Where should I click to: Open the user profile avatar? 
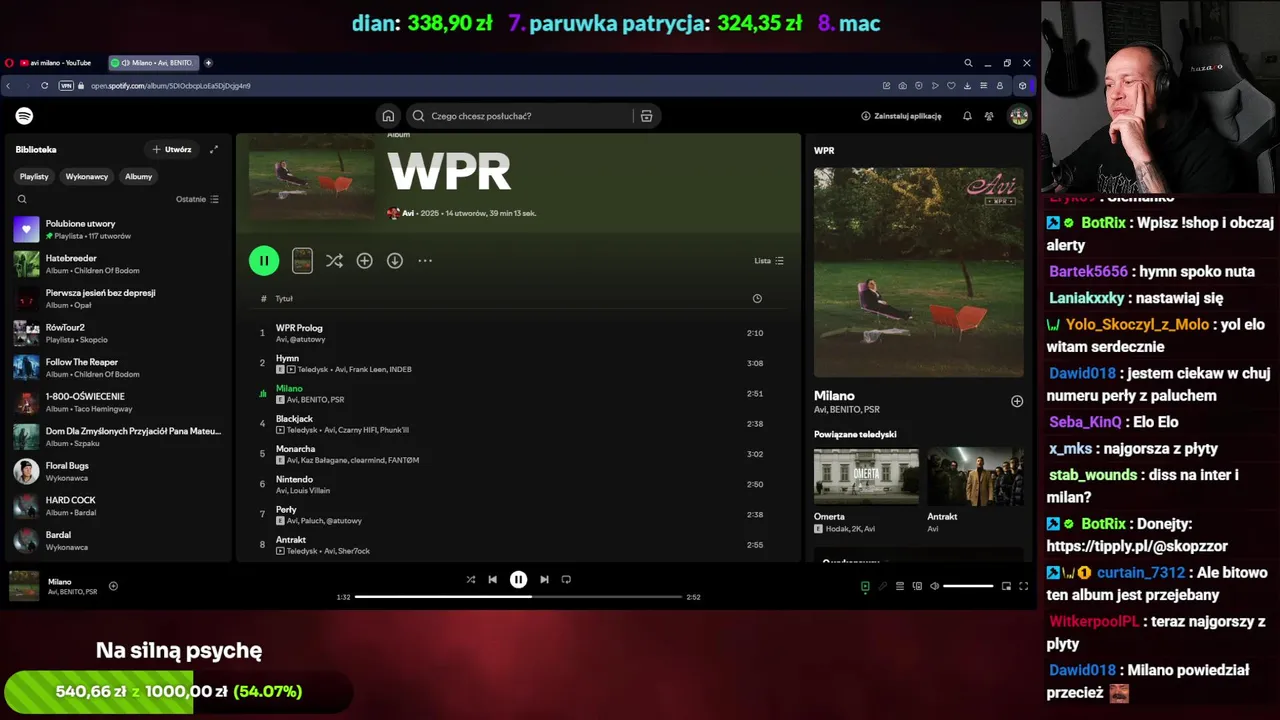tap(1018, 116)
